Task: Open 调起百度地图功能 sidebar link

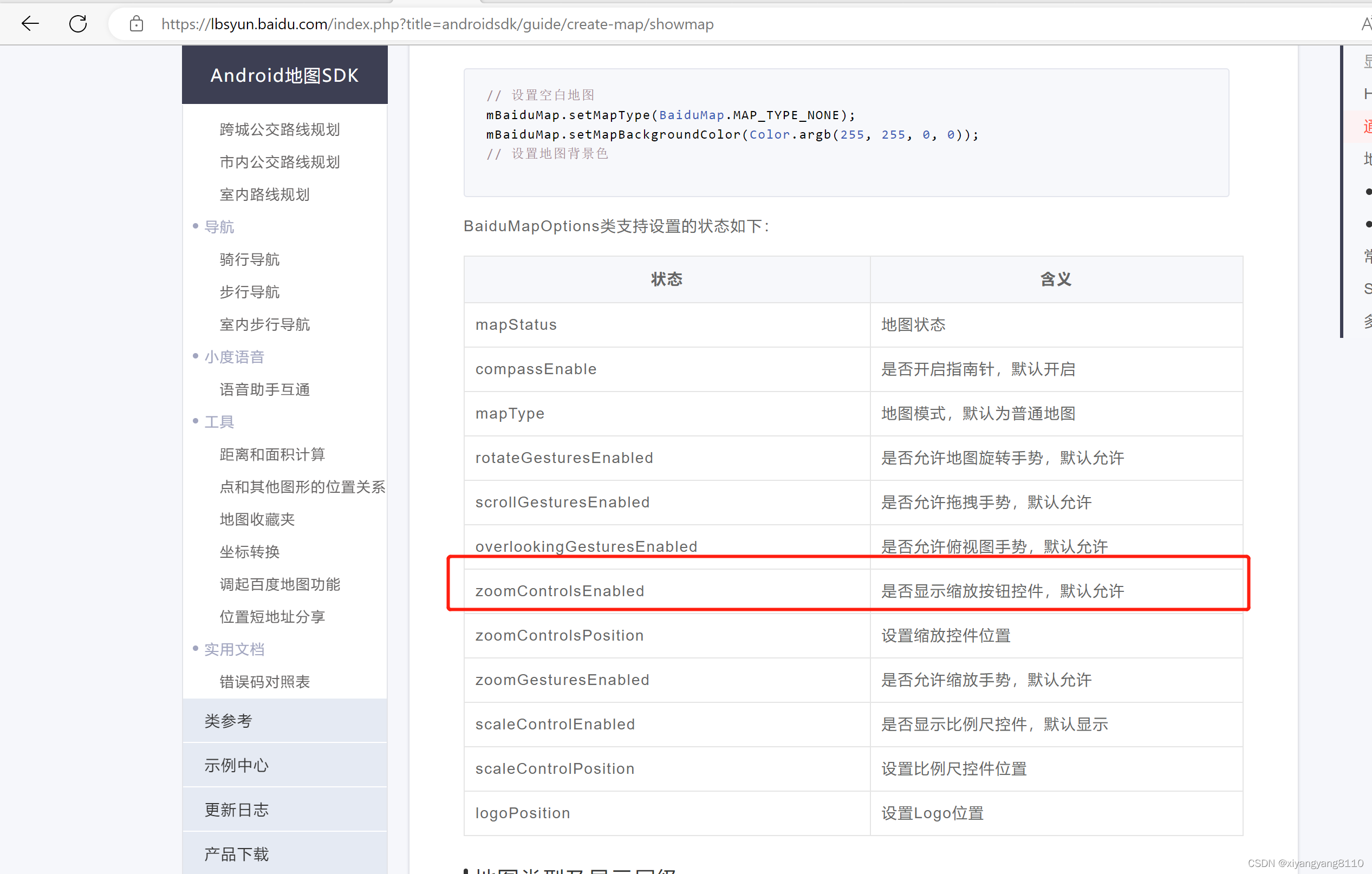Action: coord(279,584)
